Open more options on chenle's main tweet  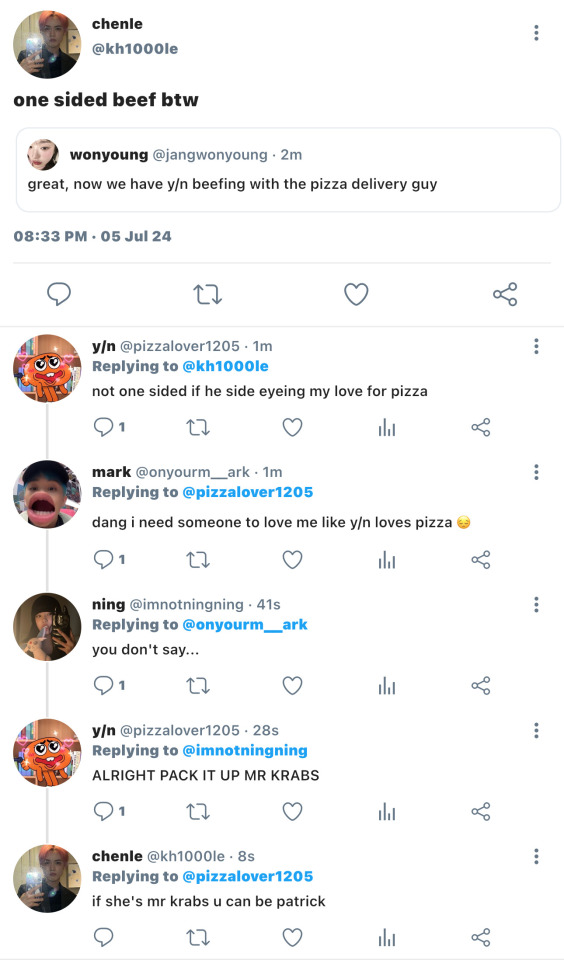click(536, 32)
